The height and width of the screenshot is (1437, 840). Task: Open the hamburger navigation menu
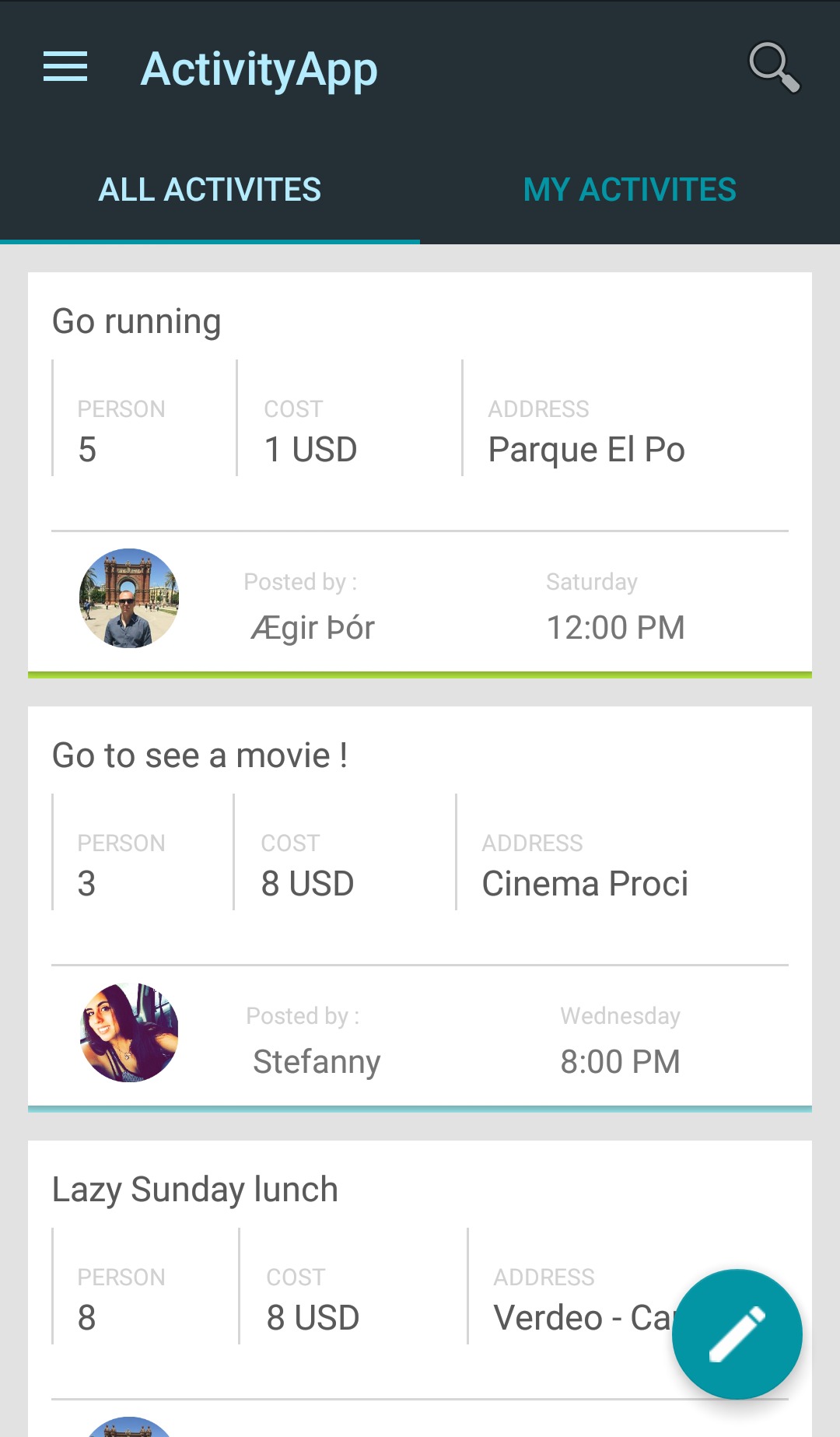pyautogui.click(x=65, y=67)
